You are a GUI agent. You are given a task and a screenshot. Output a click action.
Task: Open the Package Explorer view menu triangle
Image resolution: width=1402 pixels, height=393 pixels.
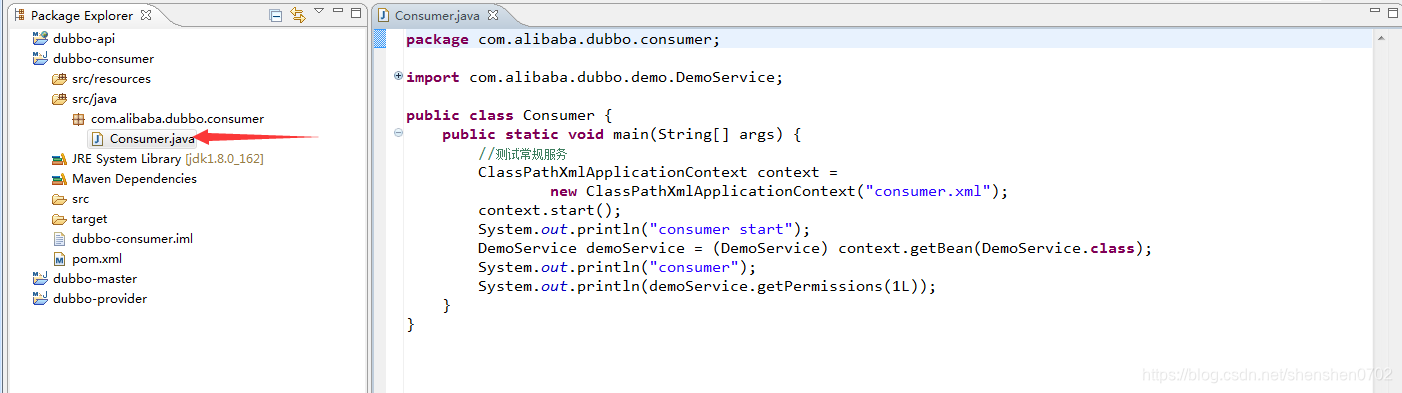click(319, 12)
